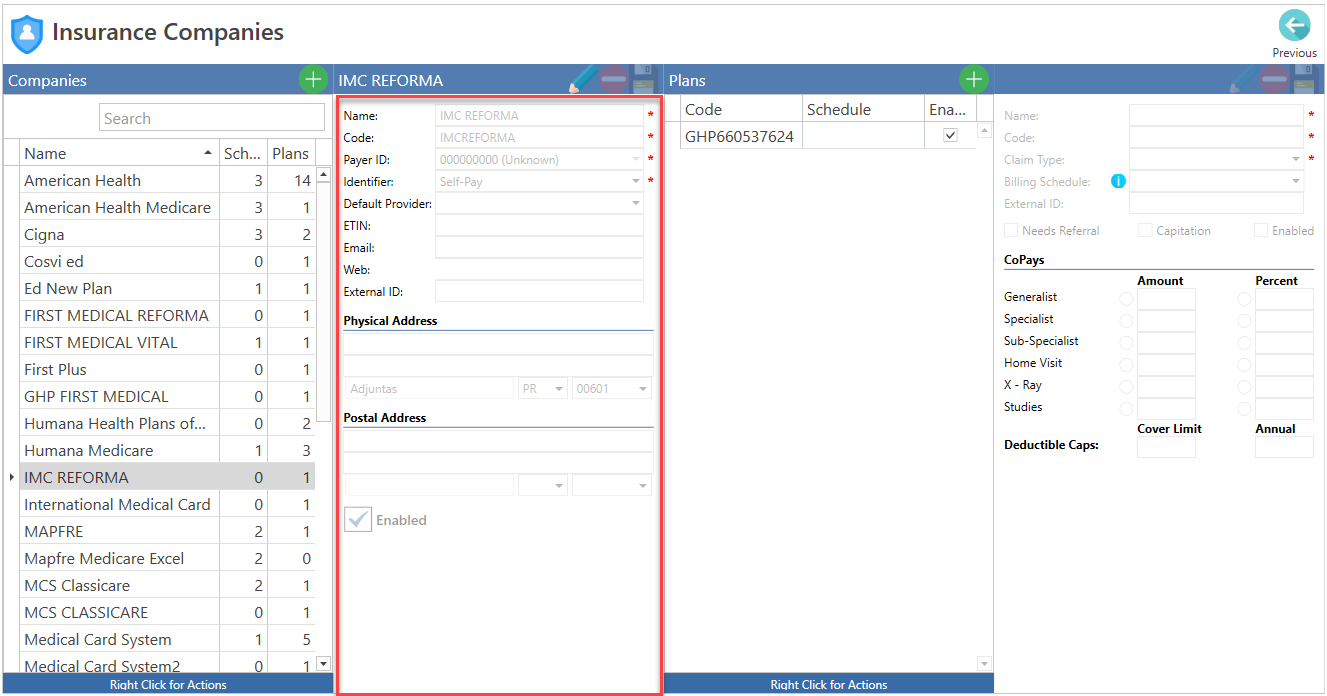Click the ETIN field

pyautogui.click(x=539, y=225)
